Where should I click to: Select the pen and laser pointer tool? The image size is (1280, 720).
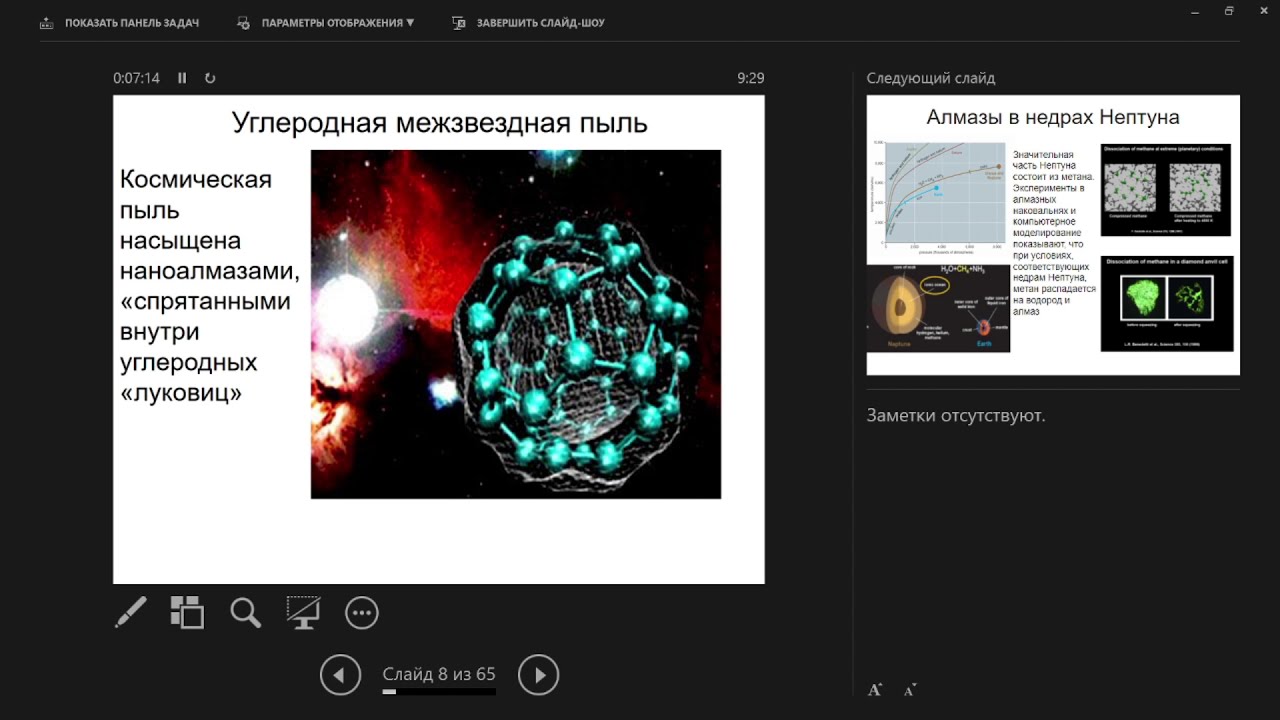point(131,613)
